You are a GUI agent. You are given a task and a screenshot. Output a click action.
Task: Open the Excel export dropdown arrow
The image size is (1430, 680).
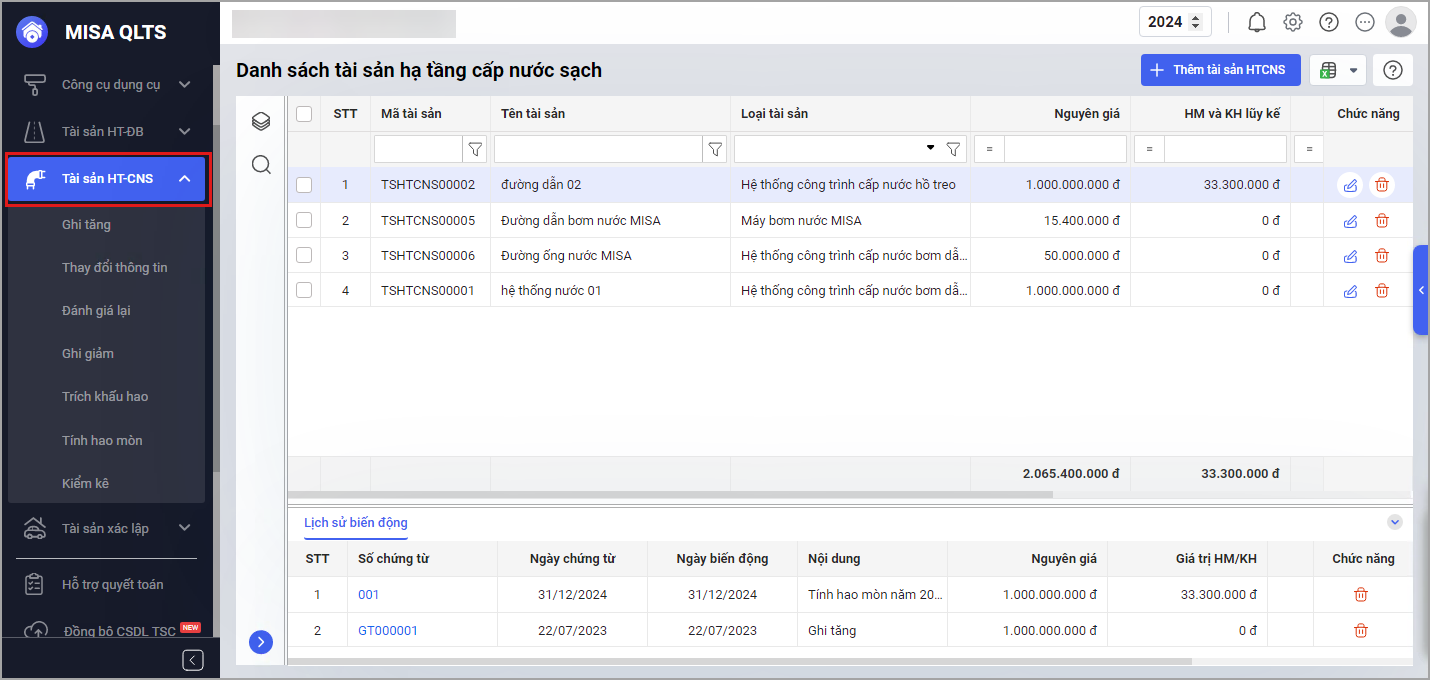[x=1354, y=70]
